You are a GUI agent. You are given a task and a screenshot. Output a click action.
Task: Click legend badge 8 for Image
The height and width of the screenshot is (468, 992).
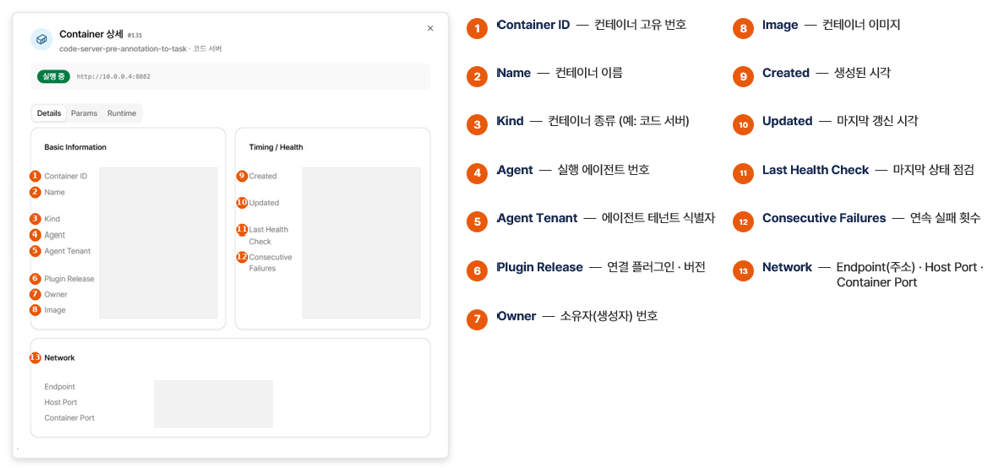point(743,28)
